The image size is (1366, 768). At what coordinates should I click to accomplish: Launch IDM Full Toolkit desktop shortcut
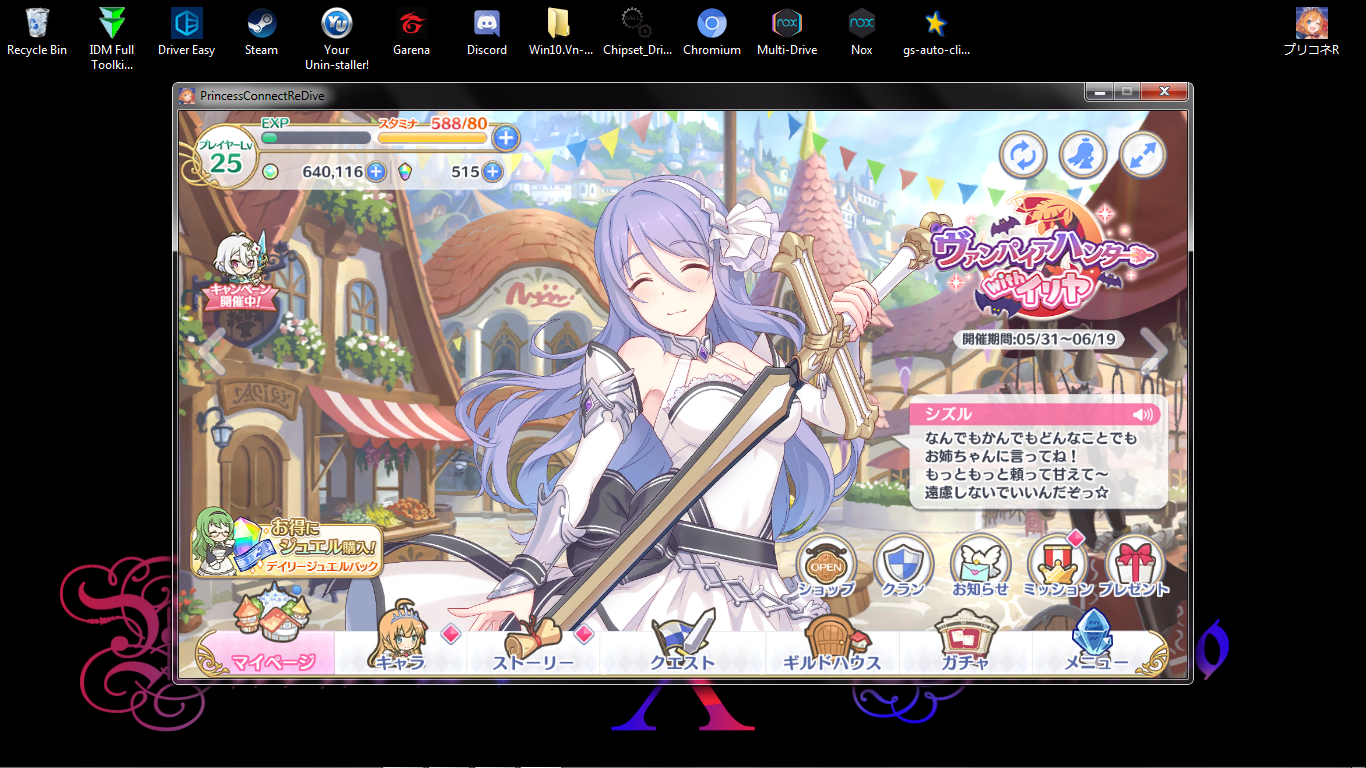point(112,39)
